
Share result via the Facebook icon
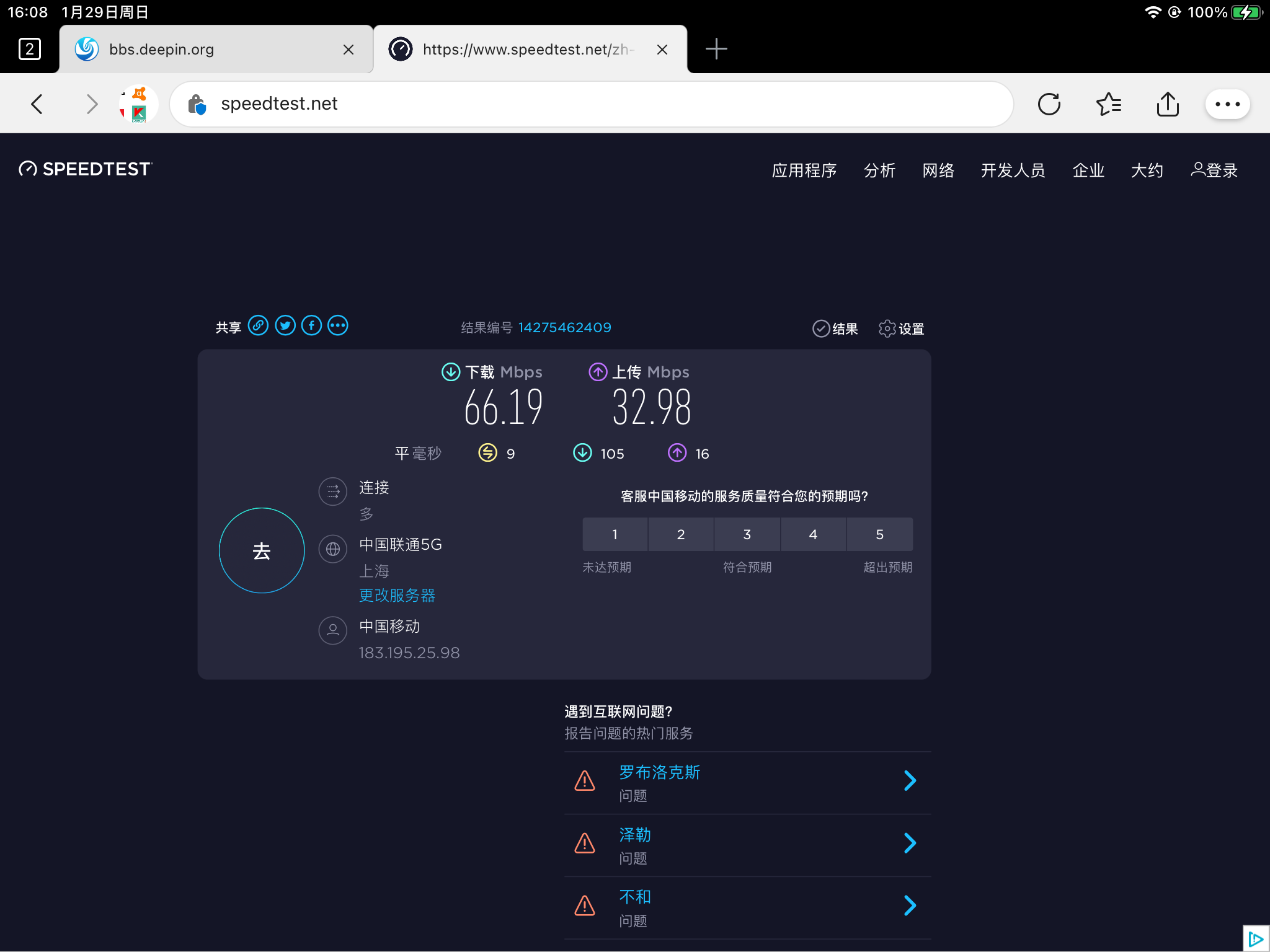click(311, 325)
